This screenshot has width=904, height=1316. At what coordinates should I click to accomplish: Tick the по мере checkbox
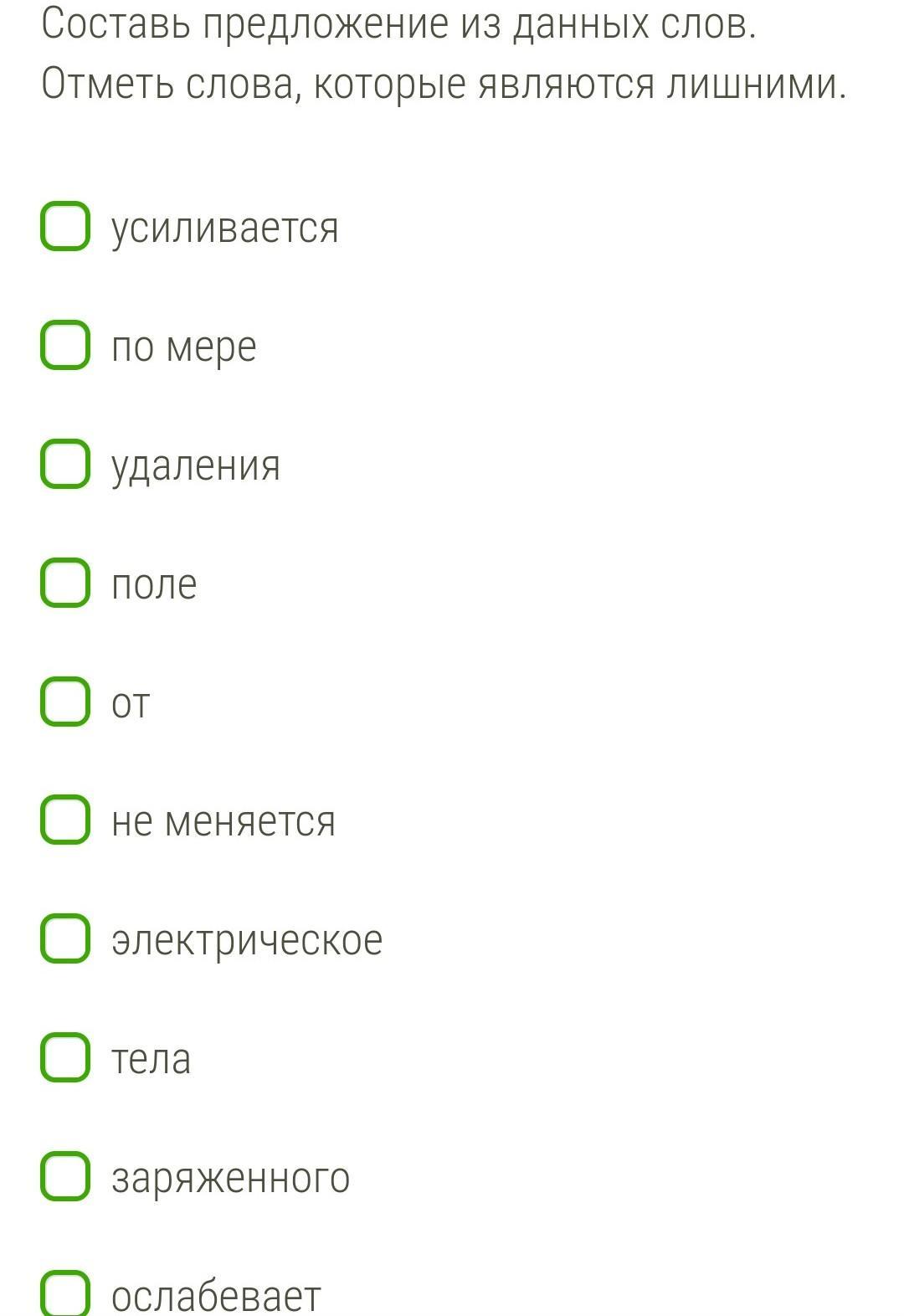(x=65, y=345)
